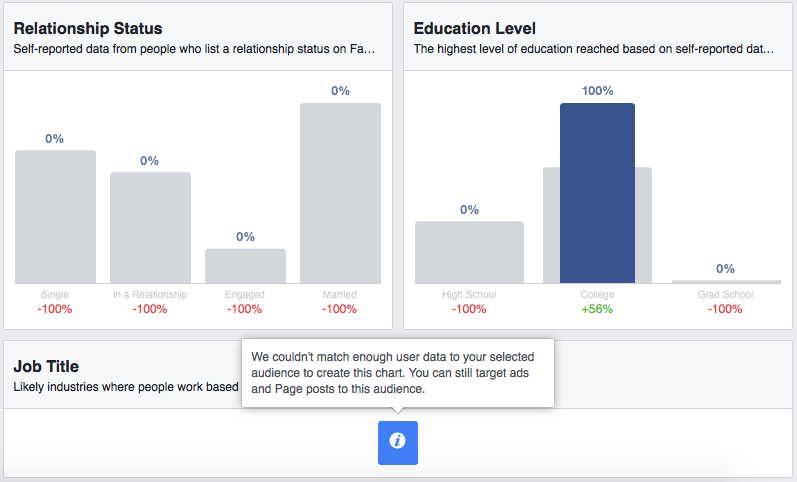Select the High School gray bar
Image resolution: width=797 pixels, height=482 pixels.
click(469, 252)
